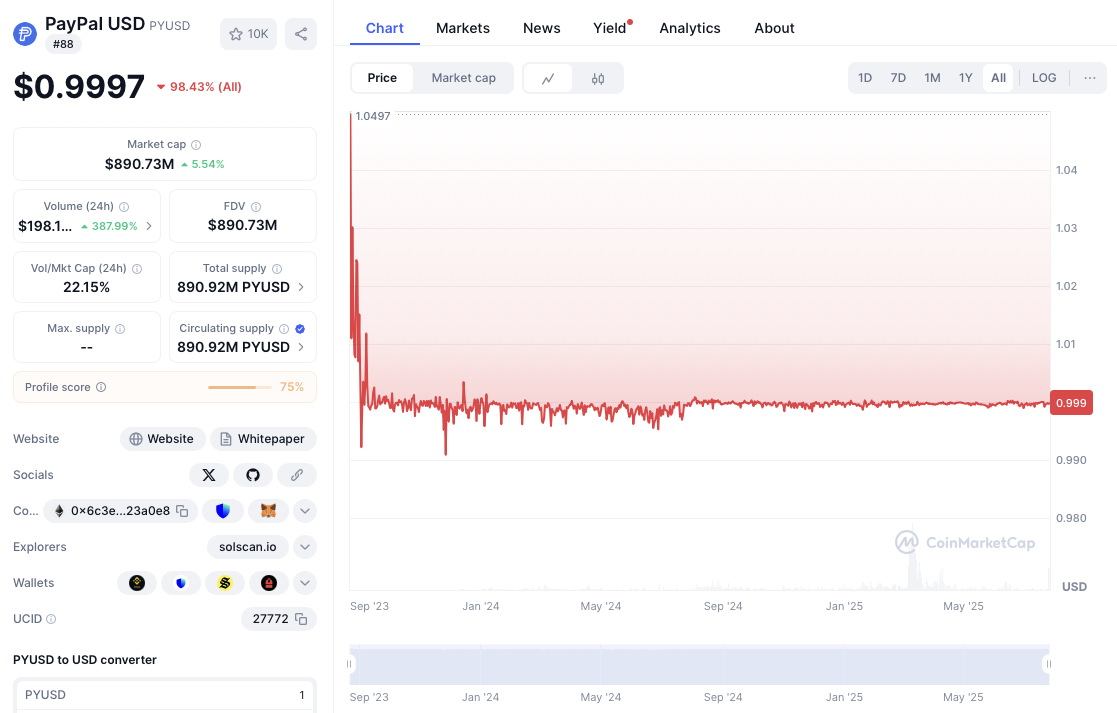Open the Chart tab
This screenshot has height=713, width=1117.
(x=385, y=28)
